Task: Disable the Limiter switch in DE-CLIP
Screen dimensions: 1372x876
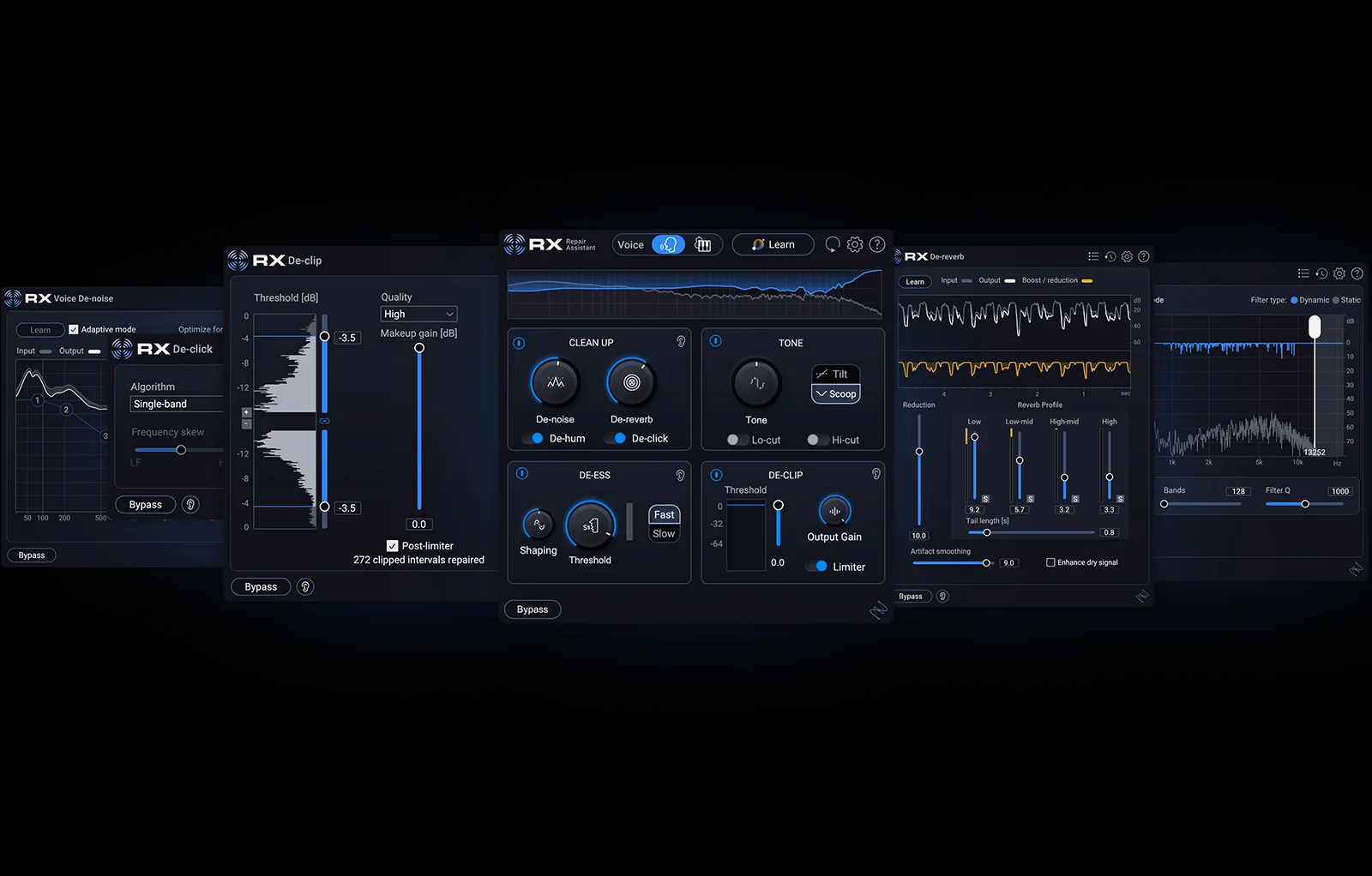Action: coord(817,567)
